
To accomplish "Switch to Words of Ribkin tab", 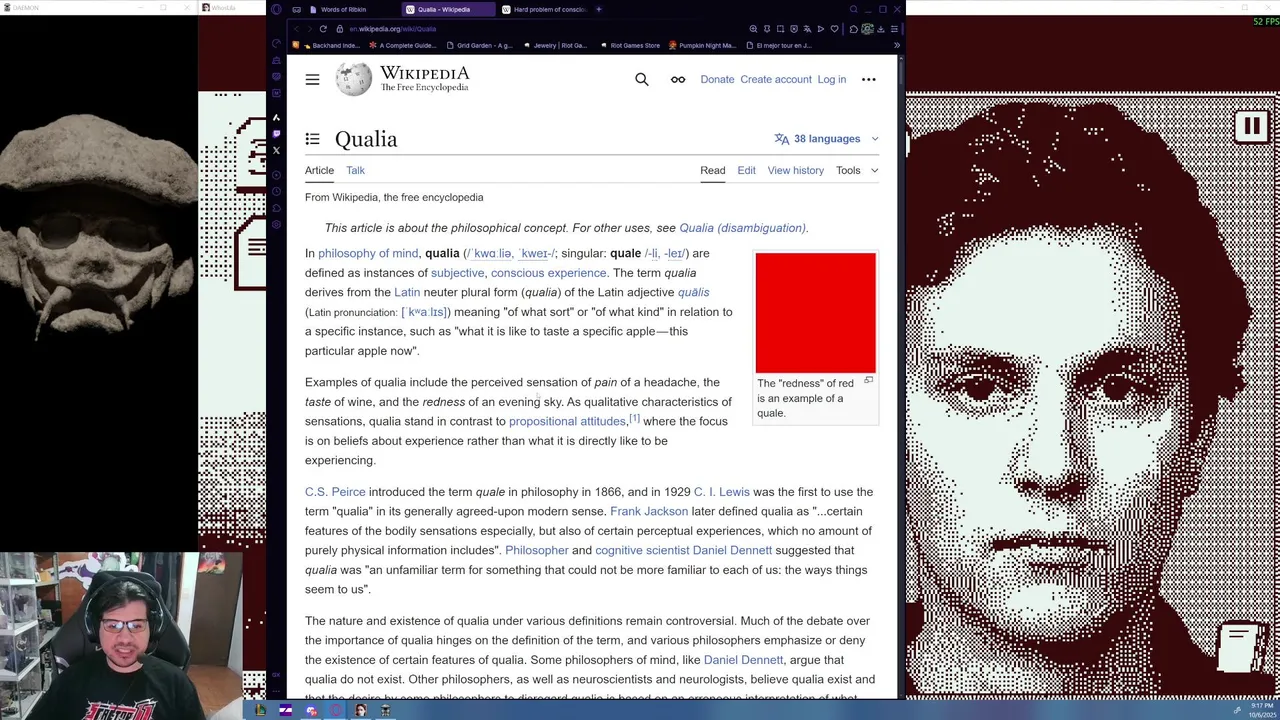I will [343, 9].
